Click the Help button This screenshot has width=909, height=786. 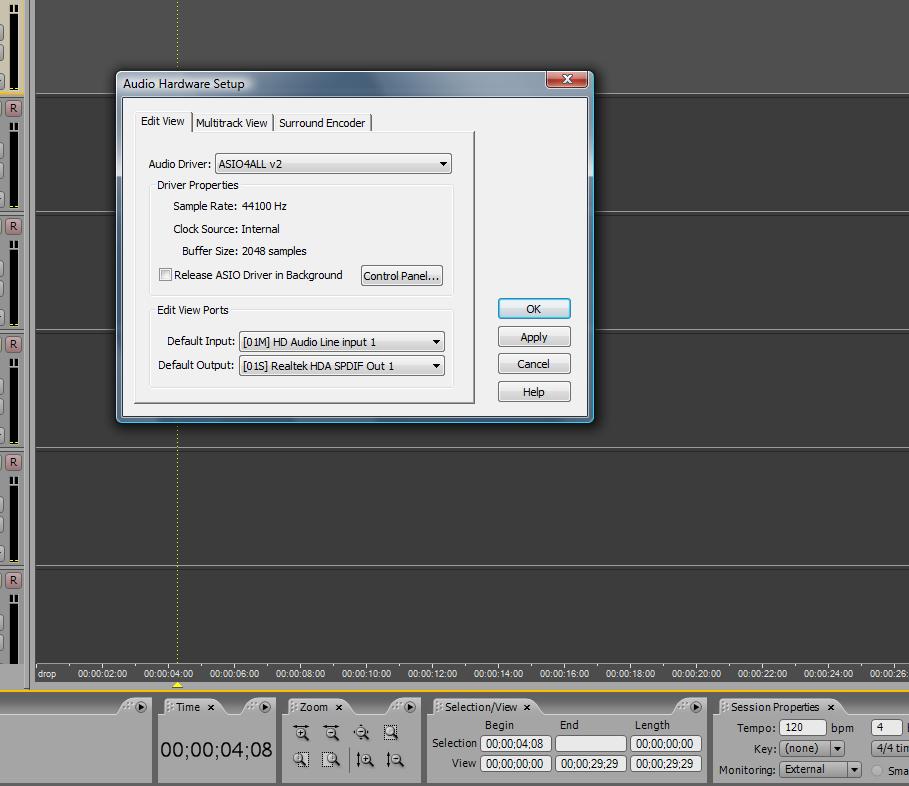pos(534,392)
